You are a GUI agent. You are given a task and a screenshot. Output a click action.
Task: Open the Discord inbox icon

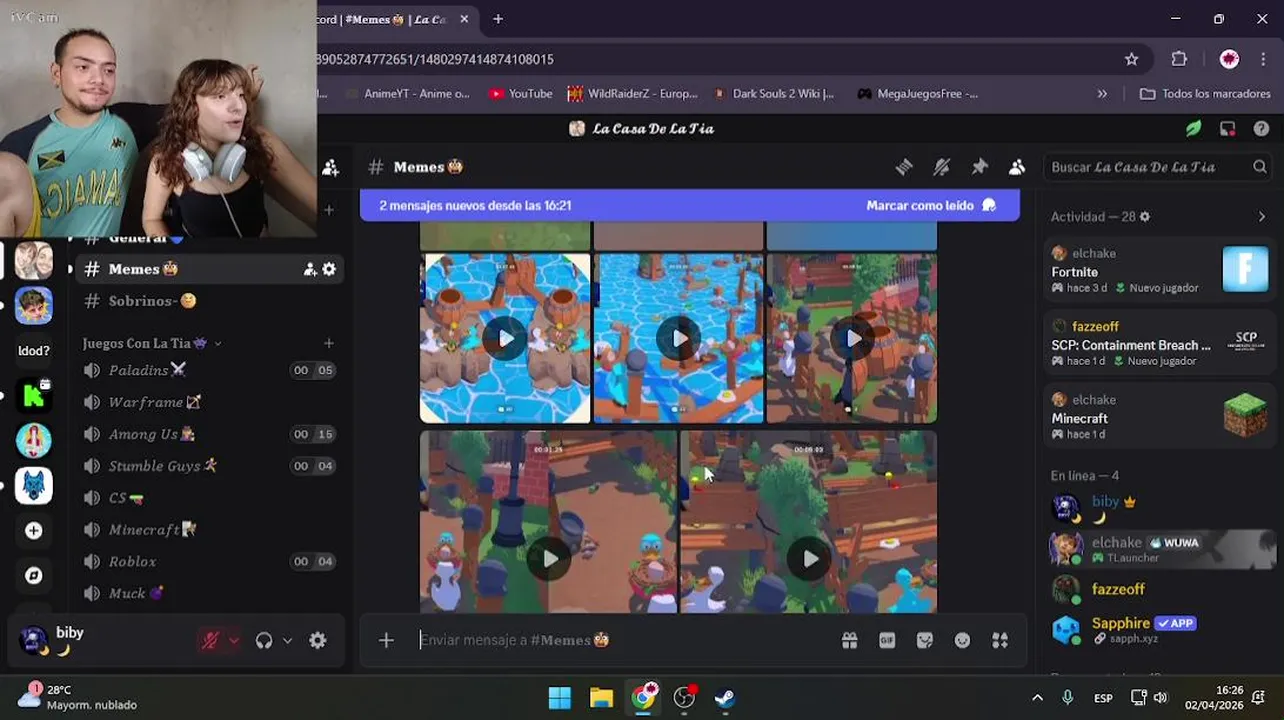pyautogui.click(x=1227, y=128)
